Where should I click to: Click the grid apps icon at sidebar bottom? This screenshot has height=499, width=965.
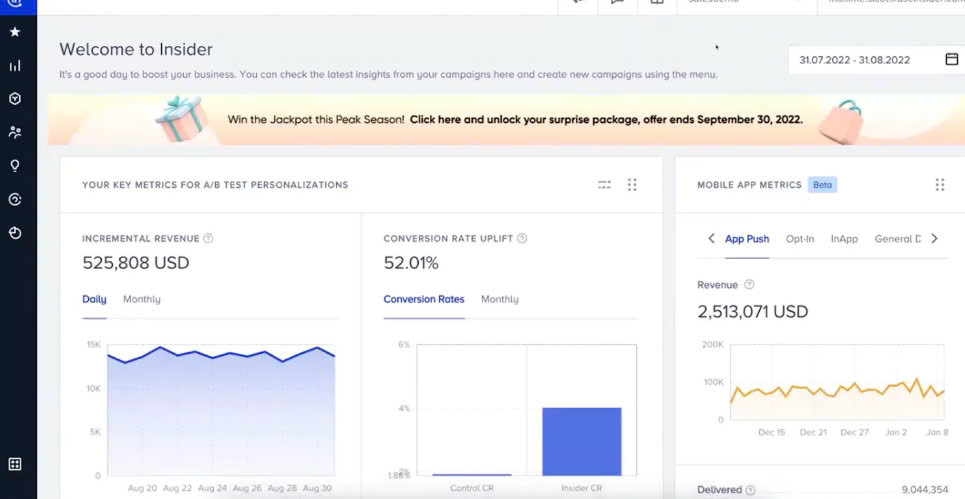[15, 464]
